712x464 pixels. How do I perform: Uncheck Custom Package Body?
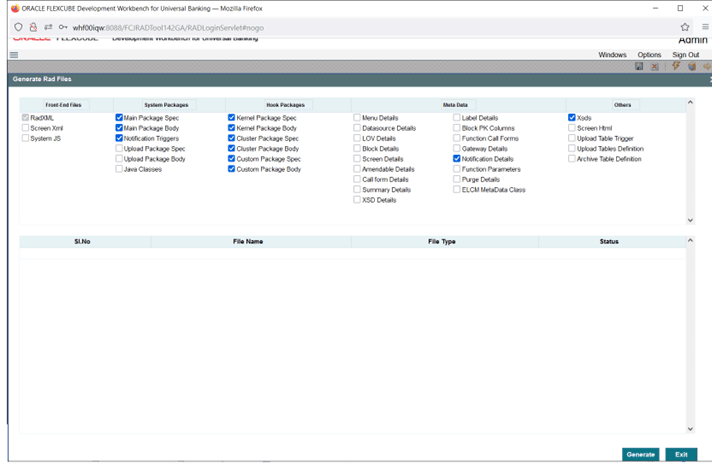232,169
